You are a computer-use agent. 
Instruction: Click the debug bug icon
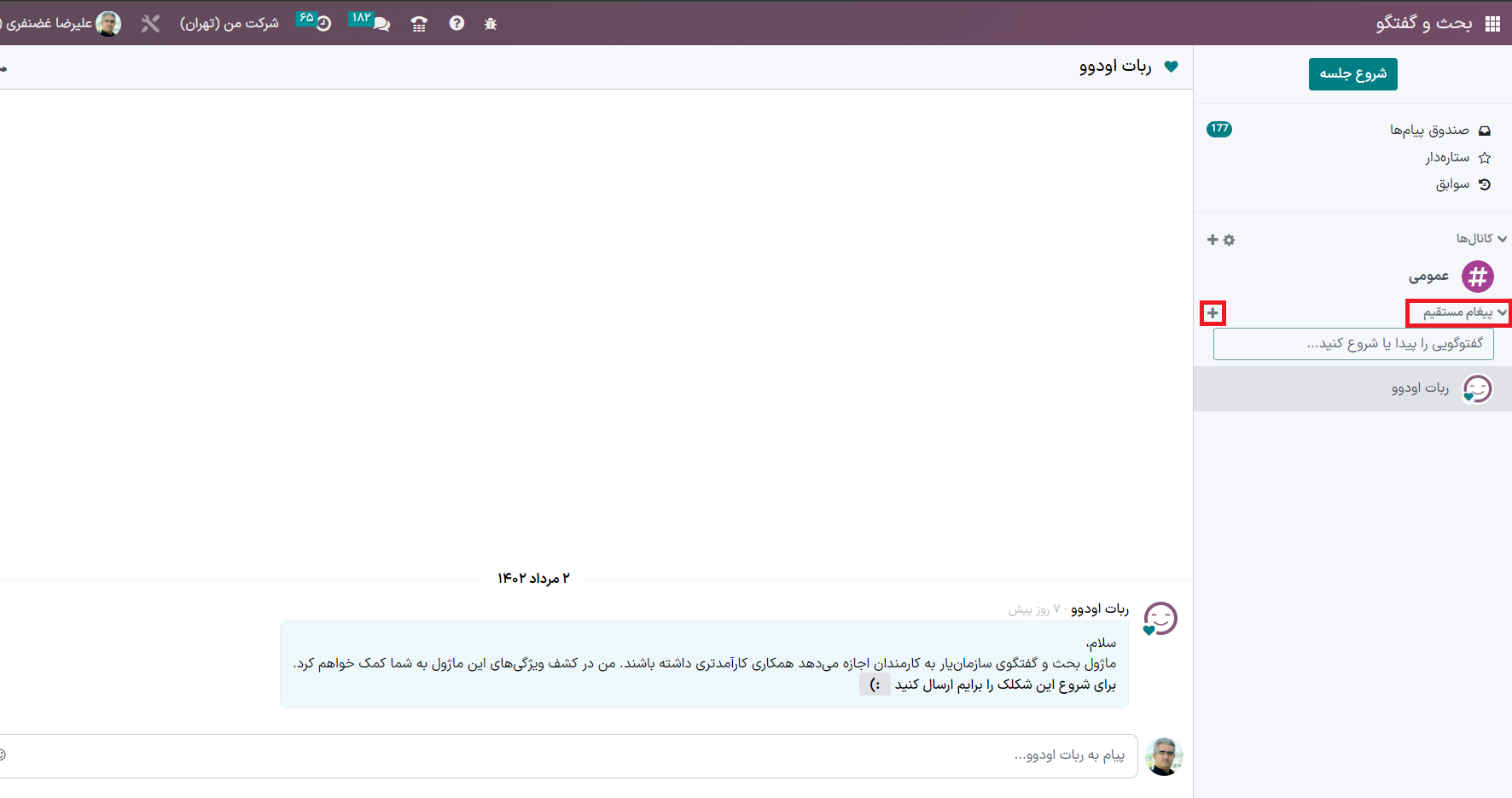(x=490, y=24)
